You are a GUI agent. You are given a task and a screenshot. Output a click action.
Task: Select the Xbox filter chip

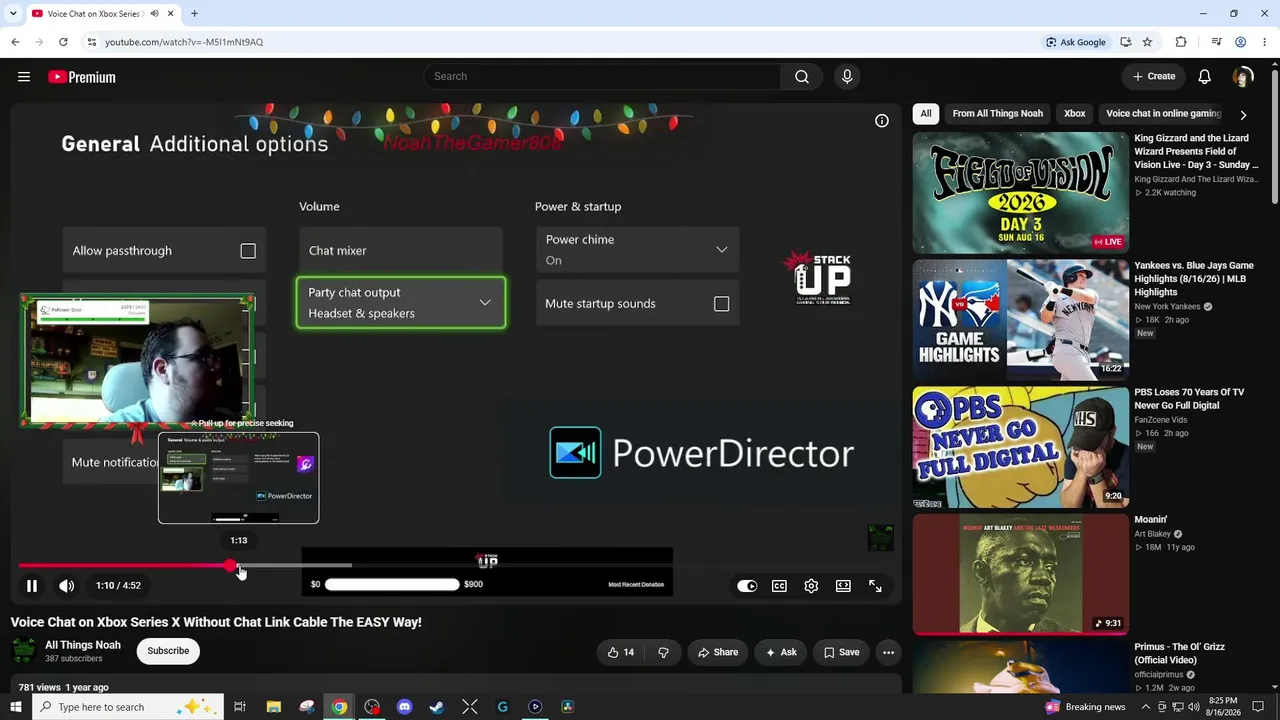pyautogui.click(x=1075, y=114)
